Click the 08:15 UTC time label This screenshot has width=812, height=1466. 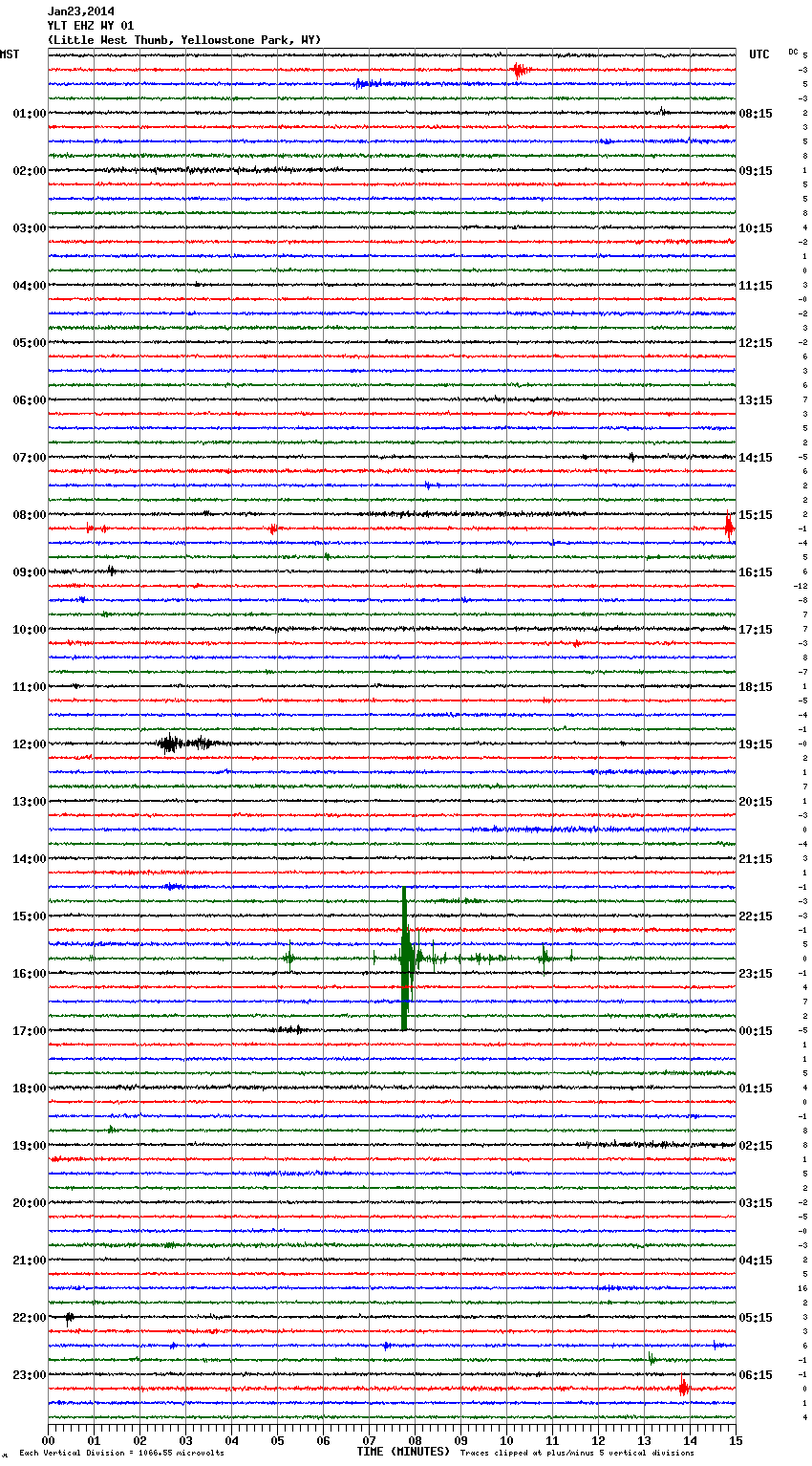756,114
